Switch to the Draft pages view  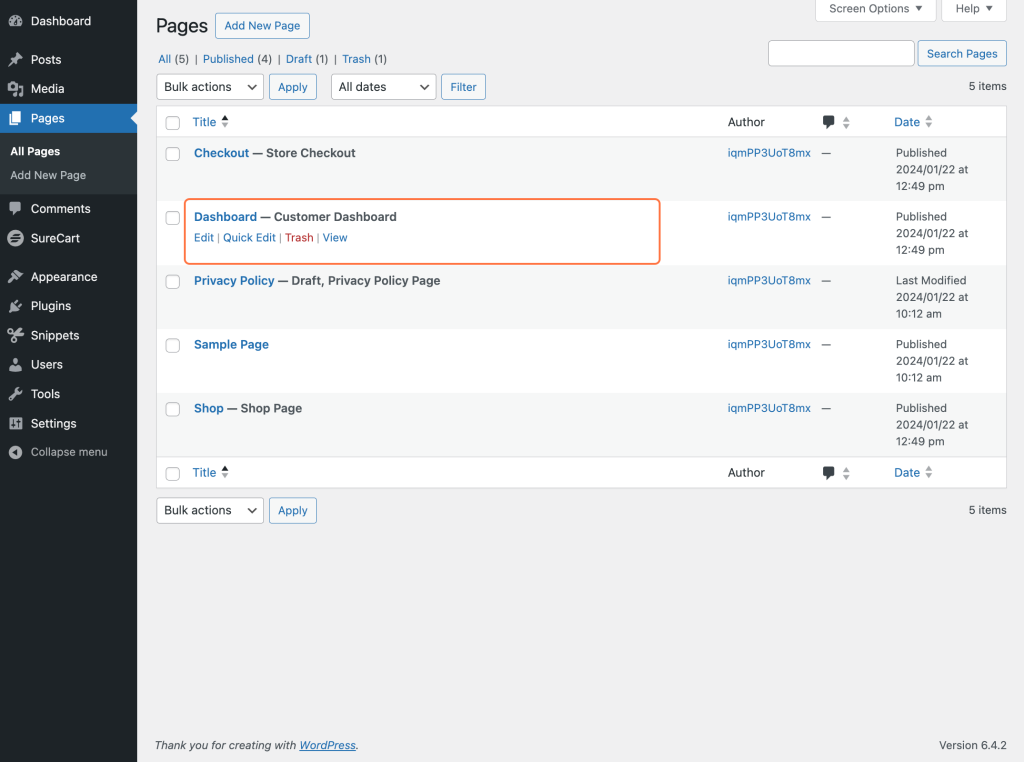[296, 59]
